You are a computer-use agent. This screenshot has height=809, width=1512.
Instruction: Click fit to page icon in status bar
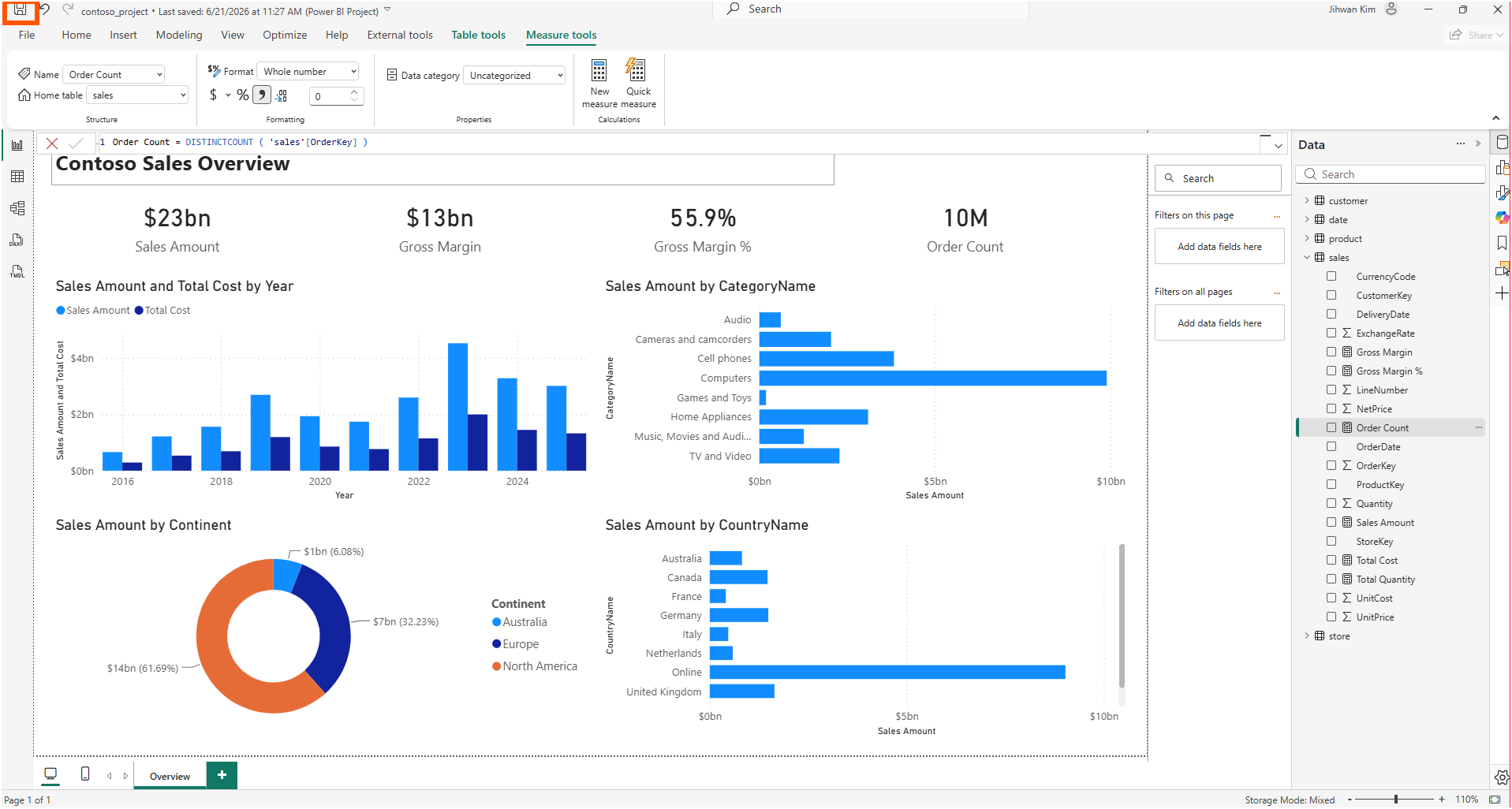1495,800
